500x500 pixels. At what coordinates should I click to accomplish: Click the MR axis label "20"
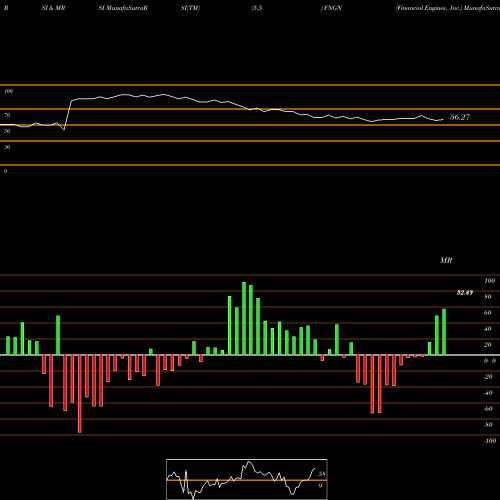click(488, 345)
